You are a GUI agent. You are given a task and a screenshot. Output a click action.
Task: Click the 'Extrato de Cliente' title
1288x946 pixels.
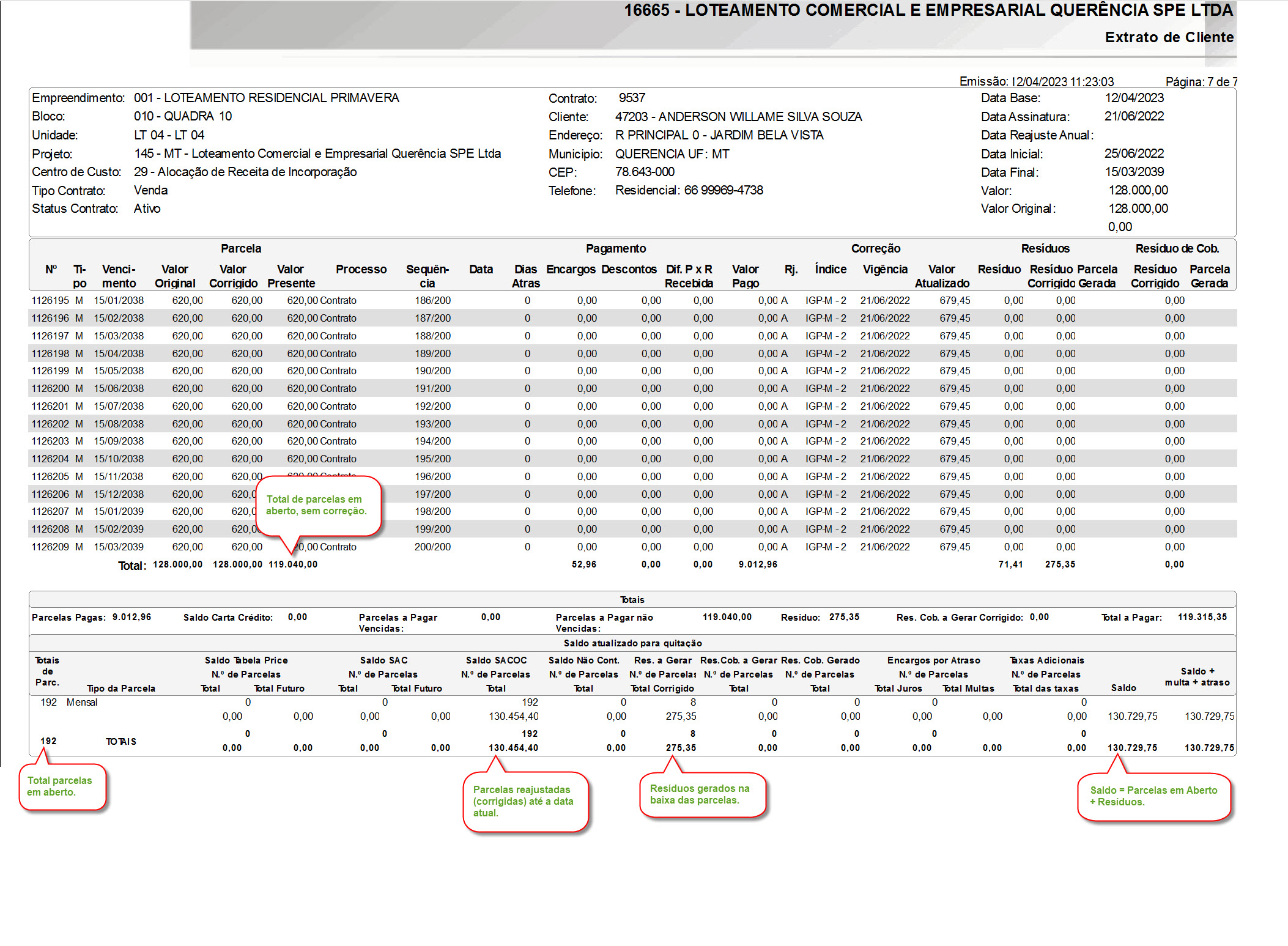tap(1169, 37)
